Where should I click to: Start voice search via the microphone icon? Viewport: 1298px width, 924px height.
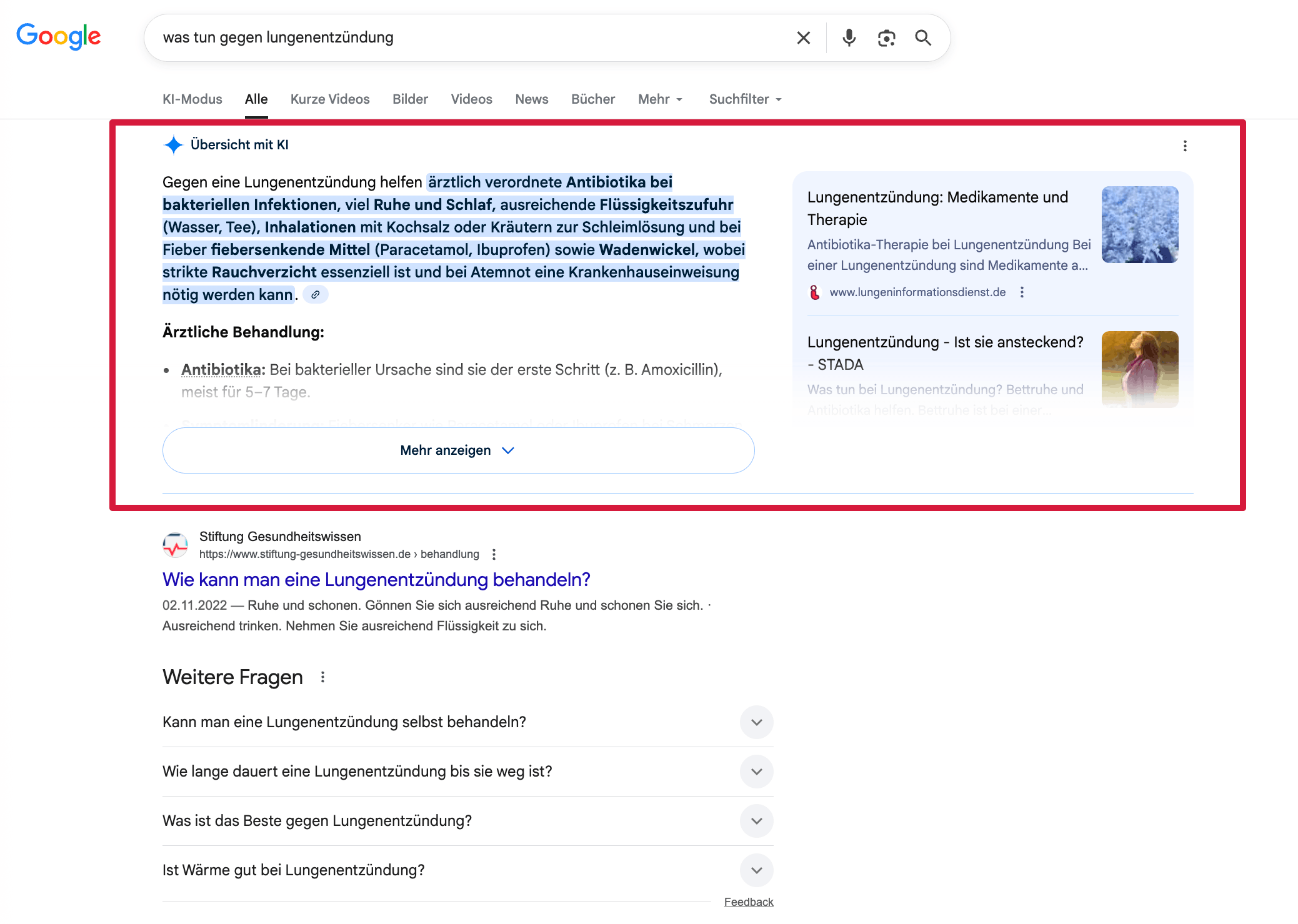click(x=849, y=37)
